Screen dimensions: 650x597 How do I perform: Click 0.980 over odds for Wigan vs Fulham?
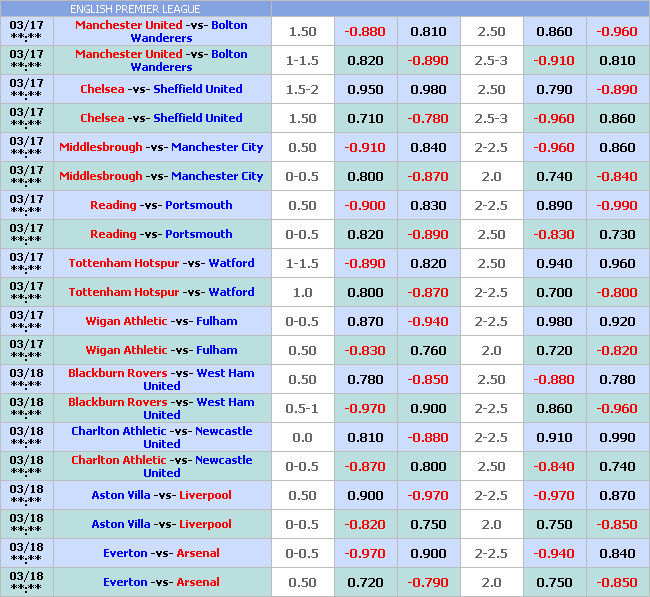click(554, 321)
